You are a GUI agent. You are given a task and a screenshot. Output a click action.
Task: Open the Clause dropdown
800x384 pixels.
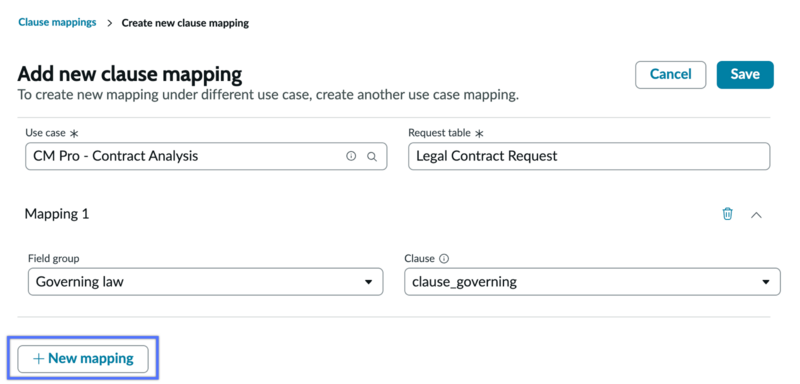coord(592,281)
